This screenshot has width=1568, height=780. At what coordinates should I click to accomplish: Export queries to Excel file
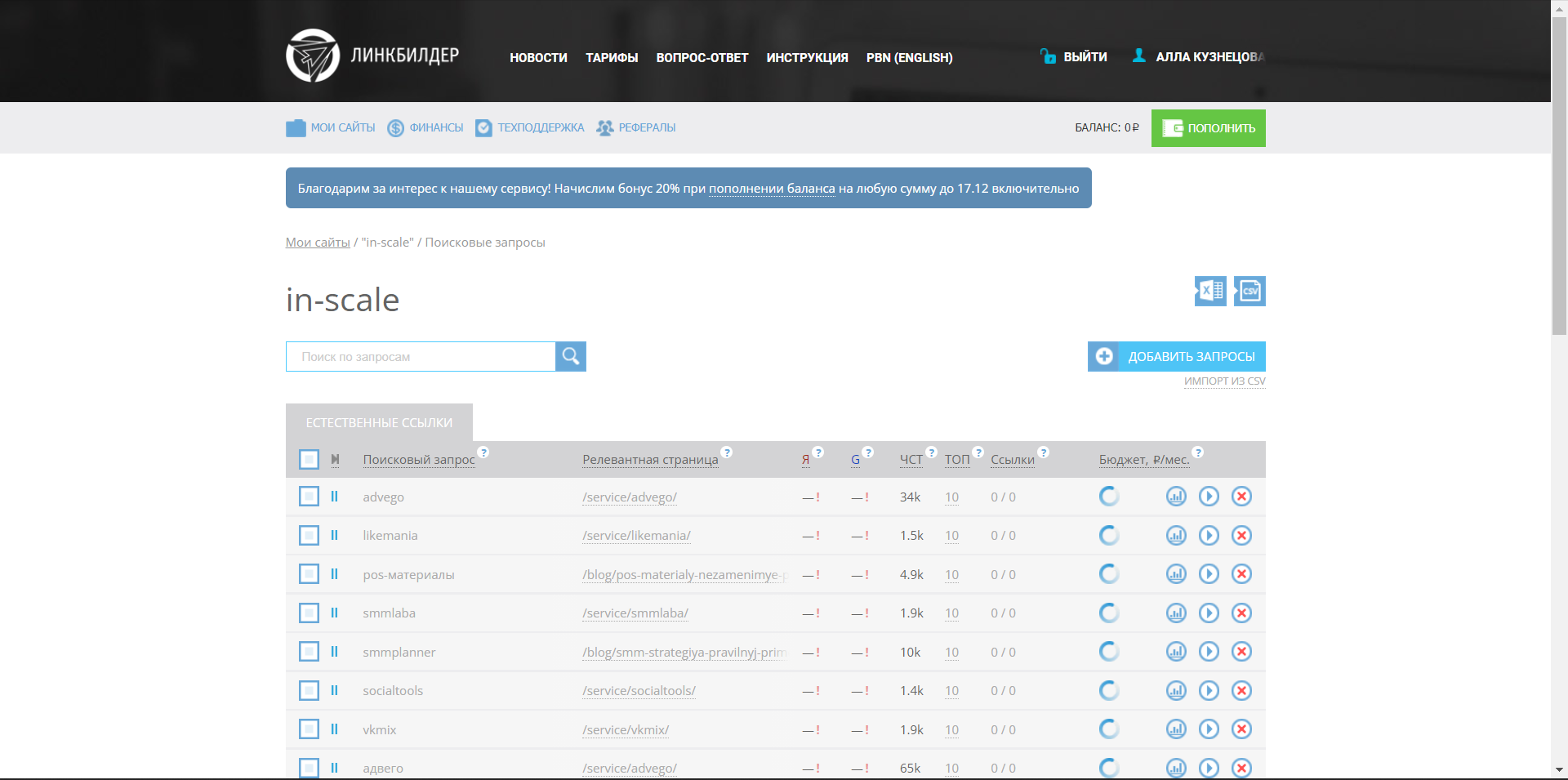coord(1210,291)
